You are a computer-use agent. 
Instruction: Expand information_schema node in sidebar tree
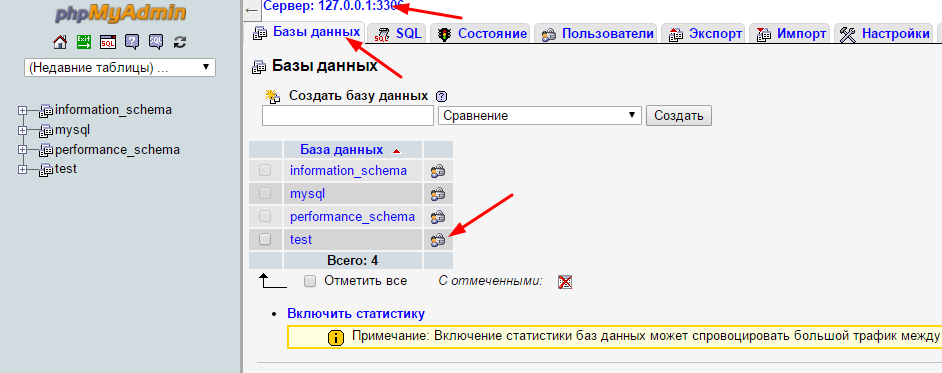tap(23, 111)
